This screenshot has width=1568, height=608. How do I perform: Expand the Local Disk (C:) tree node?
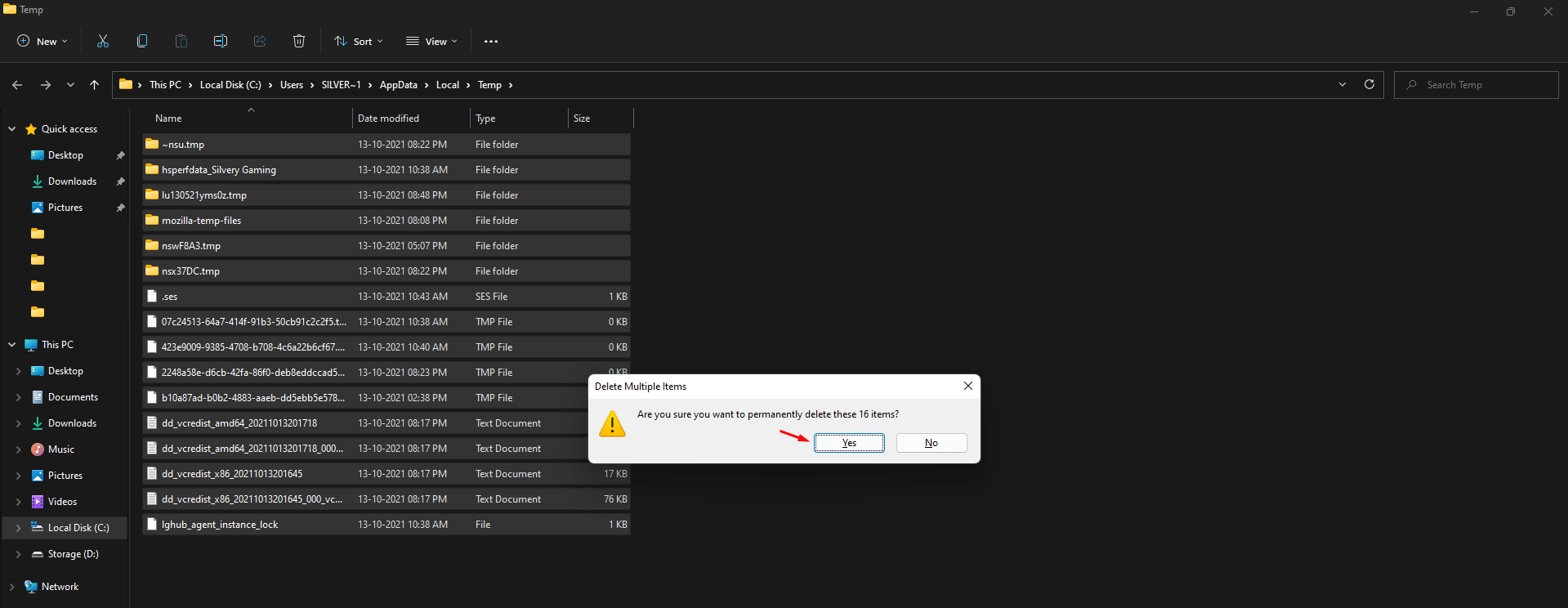click(19, 528)
